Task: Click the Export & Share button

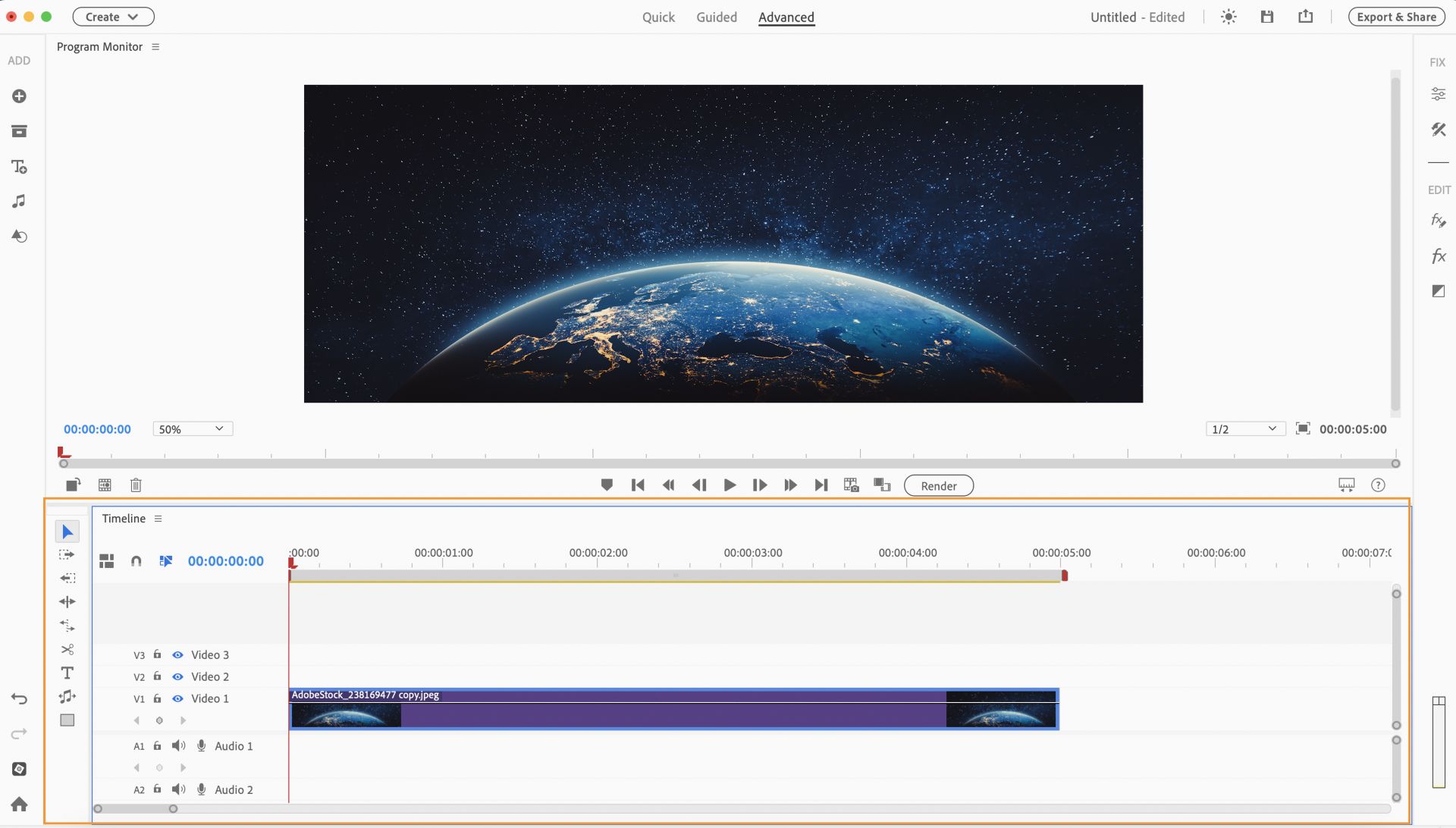Action: point(1395,16)
